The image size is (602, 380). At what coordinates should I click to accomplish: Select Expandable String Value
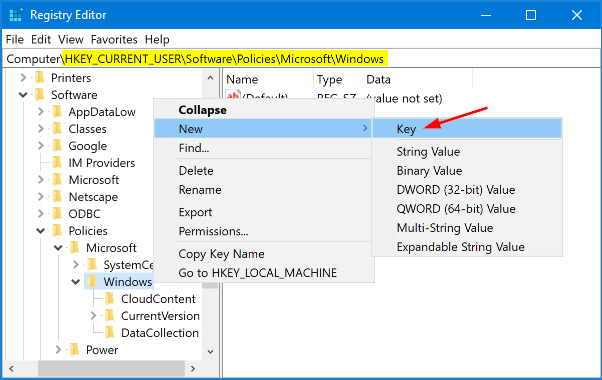pyautogui.click(x=467, y=247)
